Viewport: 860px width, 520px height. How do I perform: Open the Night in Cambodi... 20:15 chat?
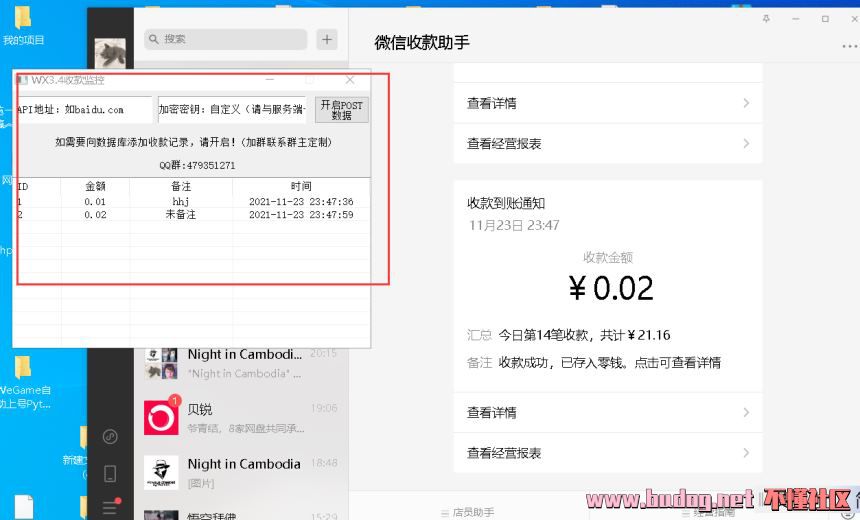(241, 363)
